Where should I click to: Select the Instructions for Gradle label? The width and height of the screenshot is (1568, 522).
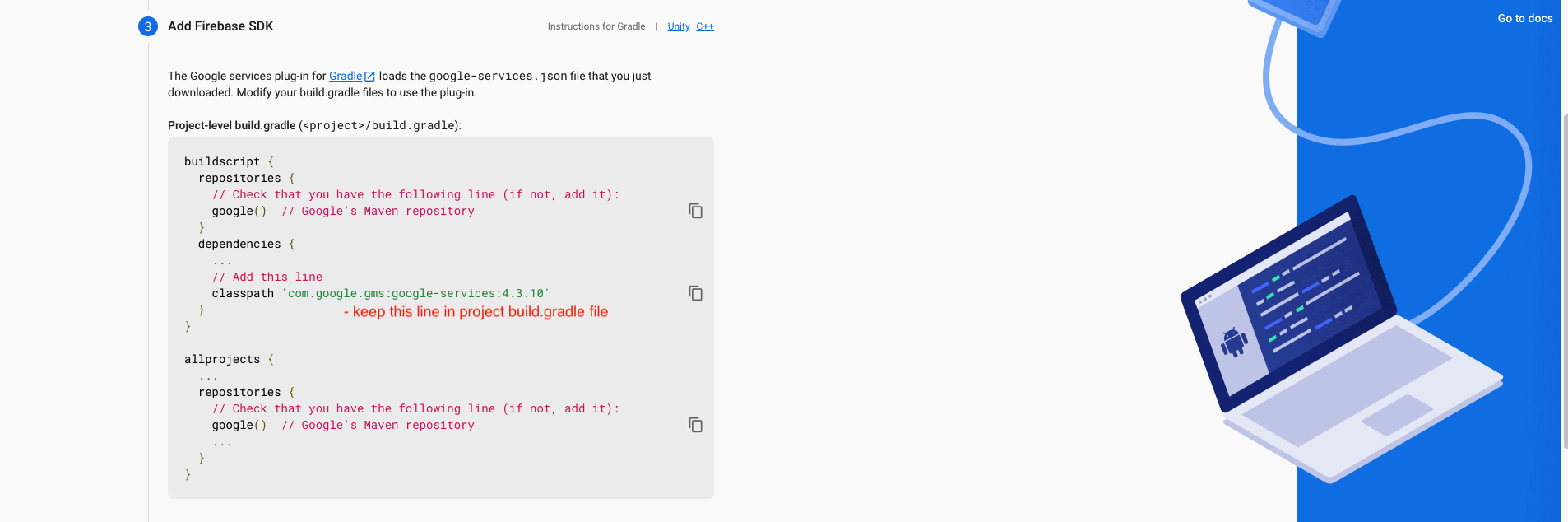596,26
